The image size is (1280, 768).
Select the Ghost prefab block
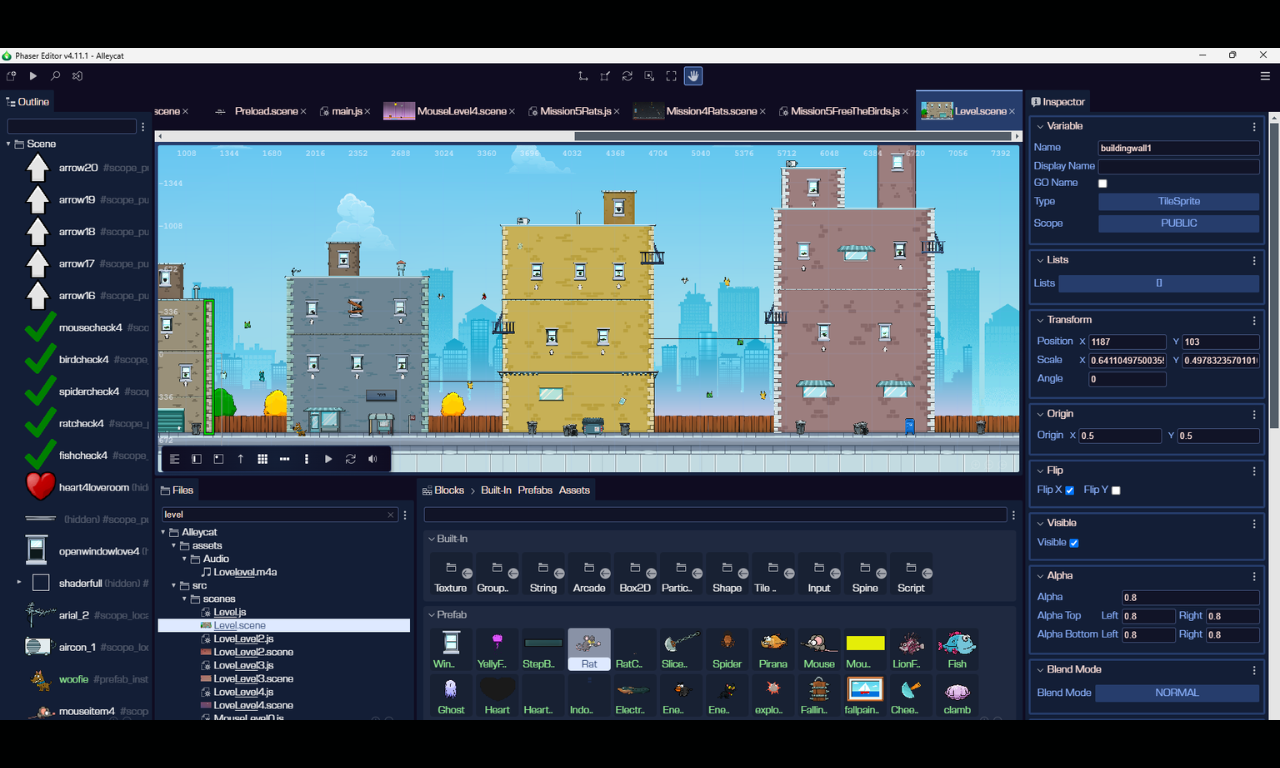pos(451,695)
